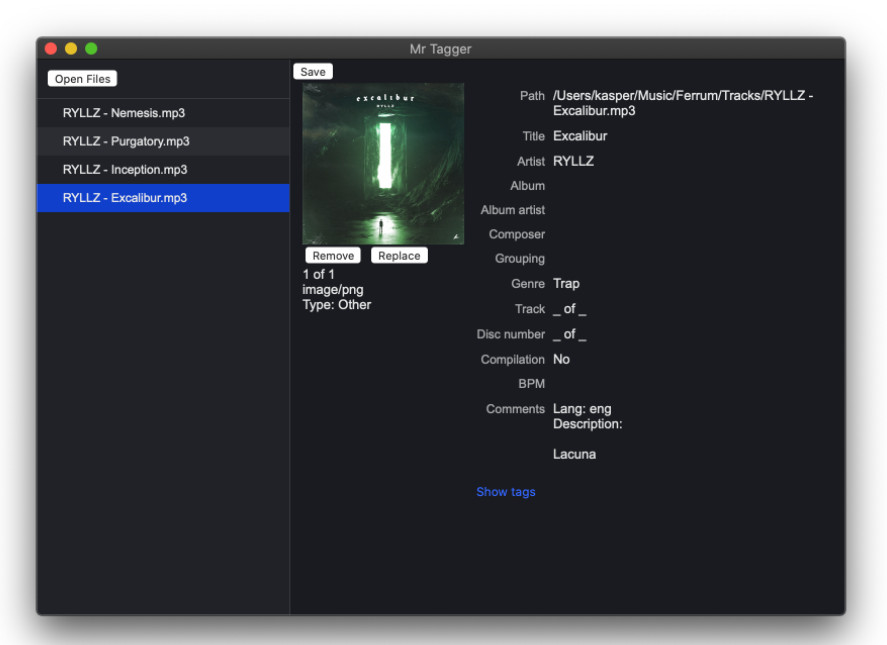Click the green fullscreen window button
887x645 pixels.
click(x=91, y=49)
